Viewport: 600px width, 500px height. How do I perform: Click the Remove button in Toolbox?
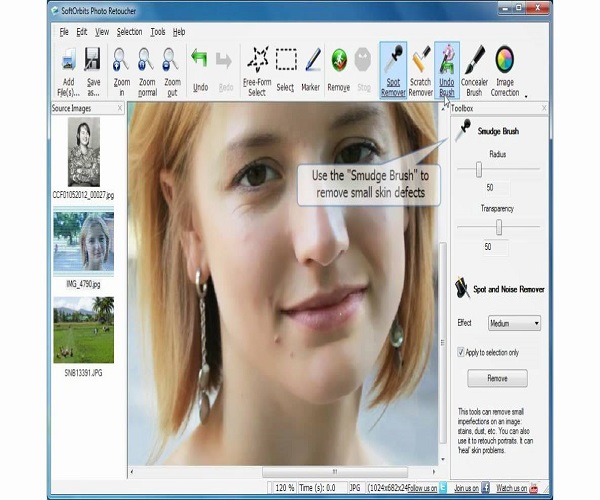tap(497, 378)
